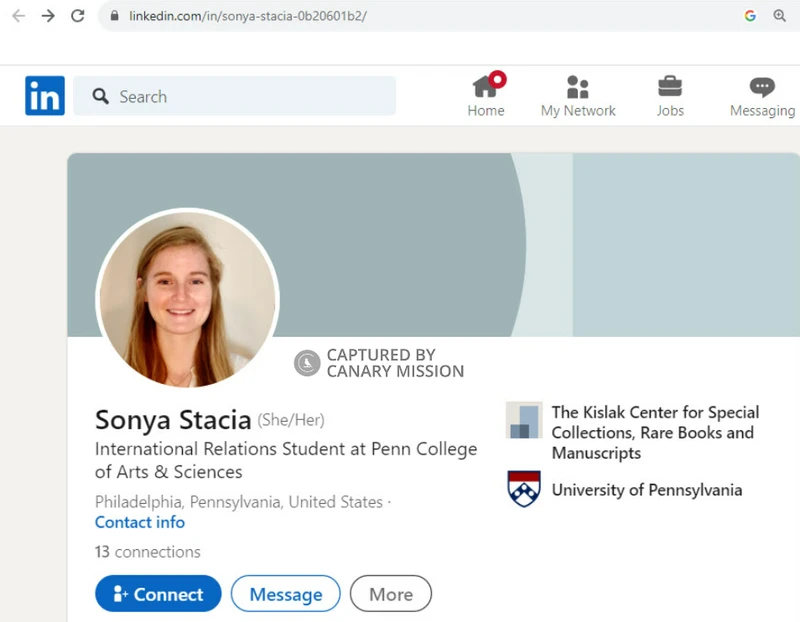Open the University of Pennsylvania link
Viewport: 800px width, 622px height.
pyautogui.click(x=647, y=490)
